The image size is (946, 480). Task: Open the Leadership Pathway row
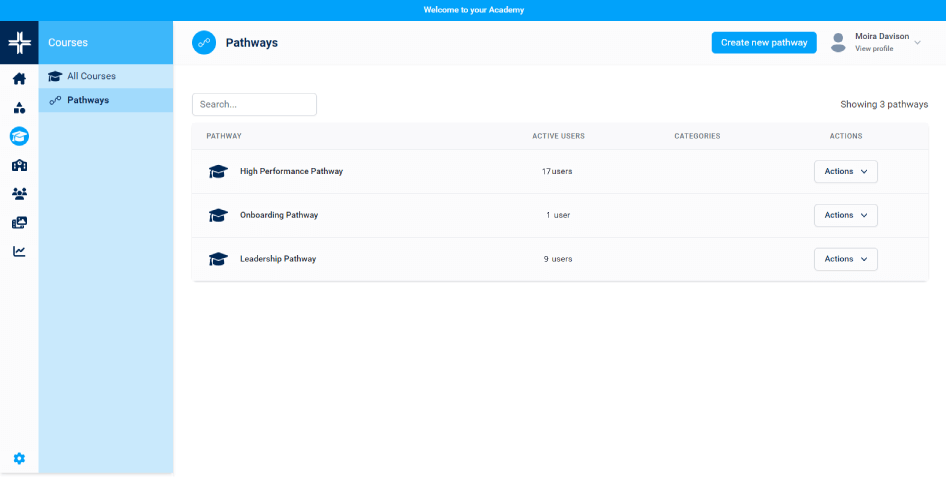278,259
